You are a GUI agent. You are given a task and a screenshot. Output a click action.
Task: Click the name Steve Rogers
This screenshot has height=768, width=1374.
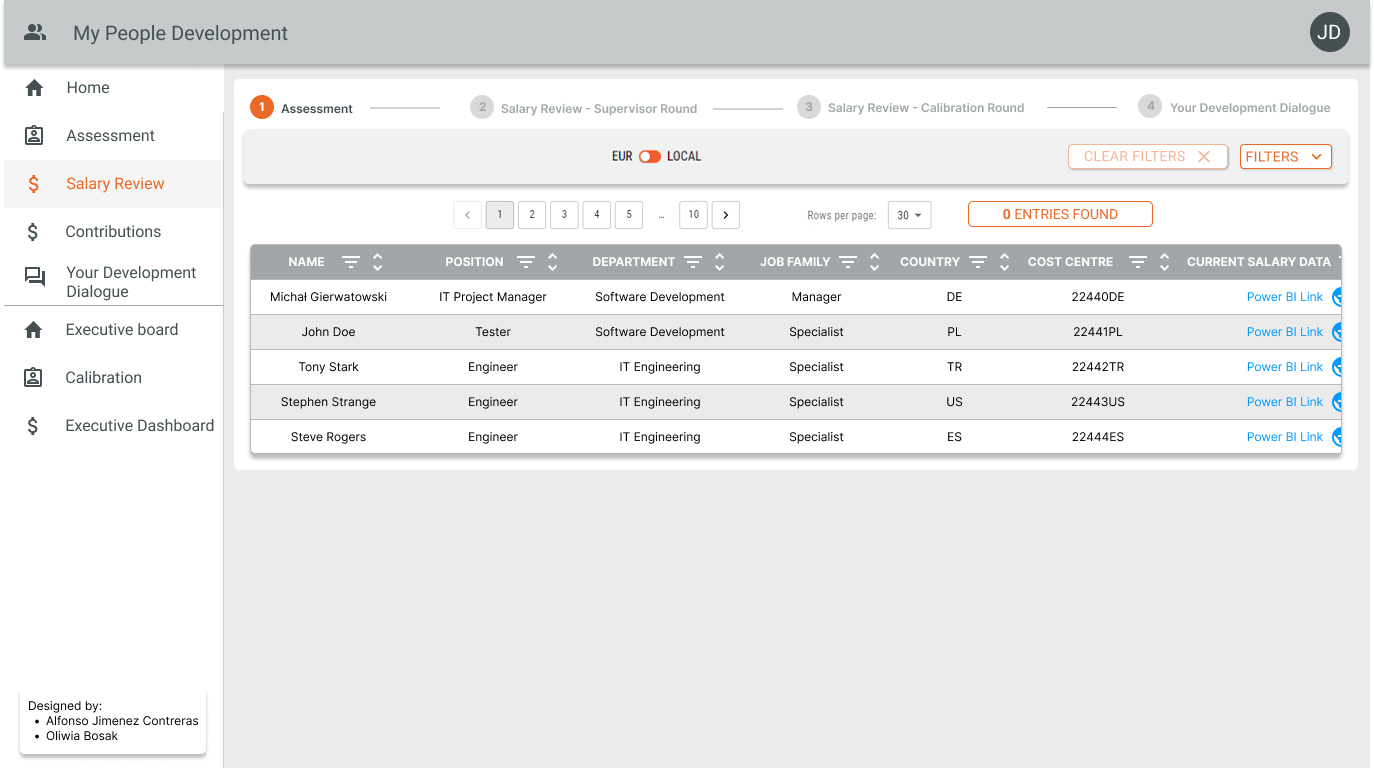coord(328,437)
